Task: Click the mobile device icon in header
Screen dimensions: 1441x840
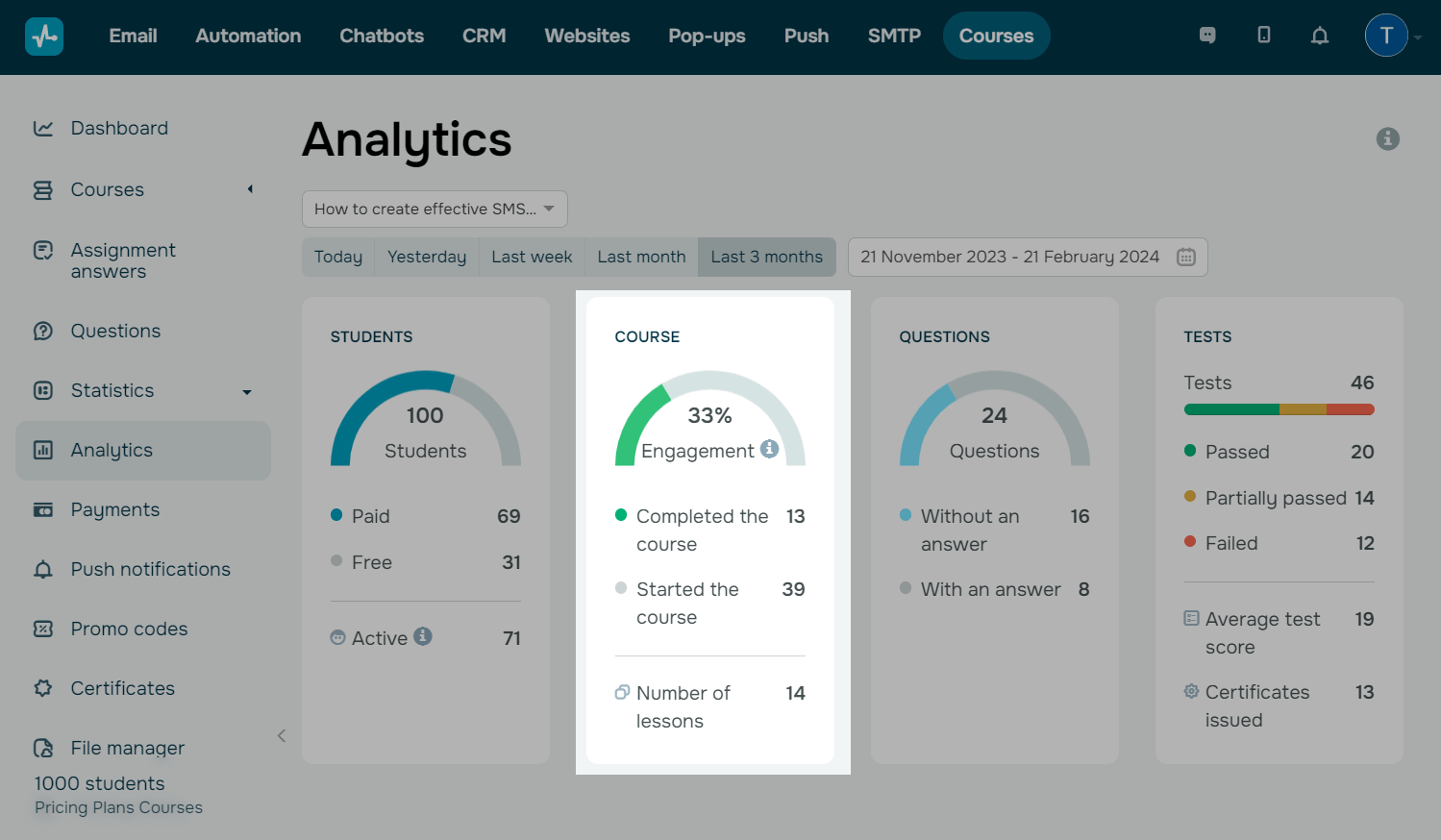Action: coord(1264,36)
